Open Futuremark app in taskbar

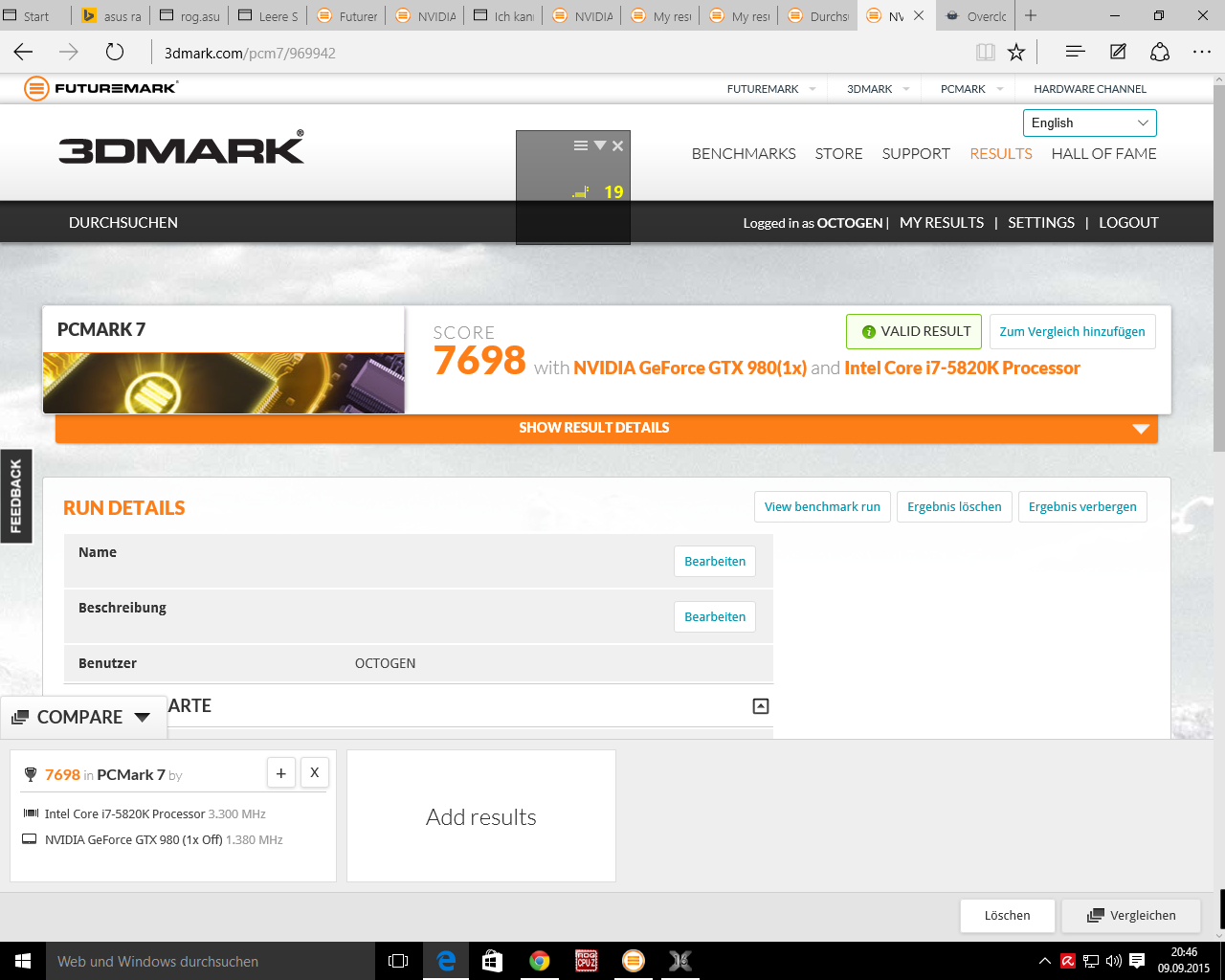coord(634,961)
